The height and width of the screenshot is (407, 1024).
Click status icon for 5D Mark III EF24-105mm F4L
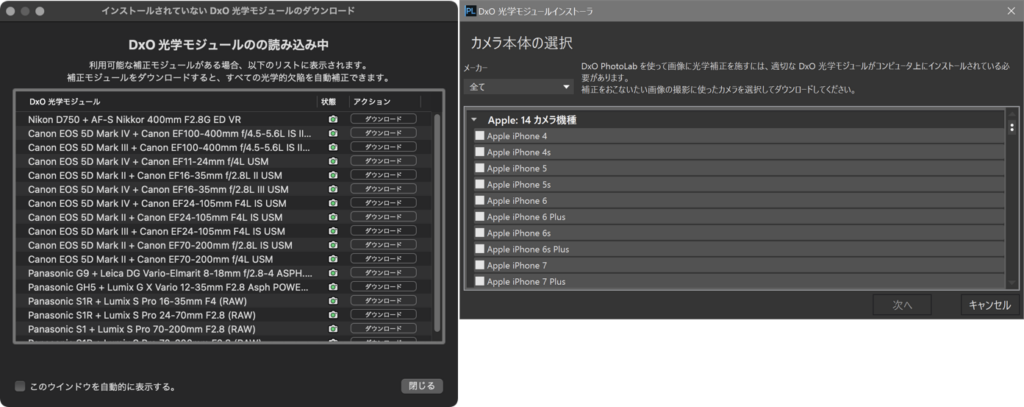pyautogui.click(x=333, y=231)
